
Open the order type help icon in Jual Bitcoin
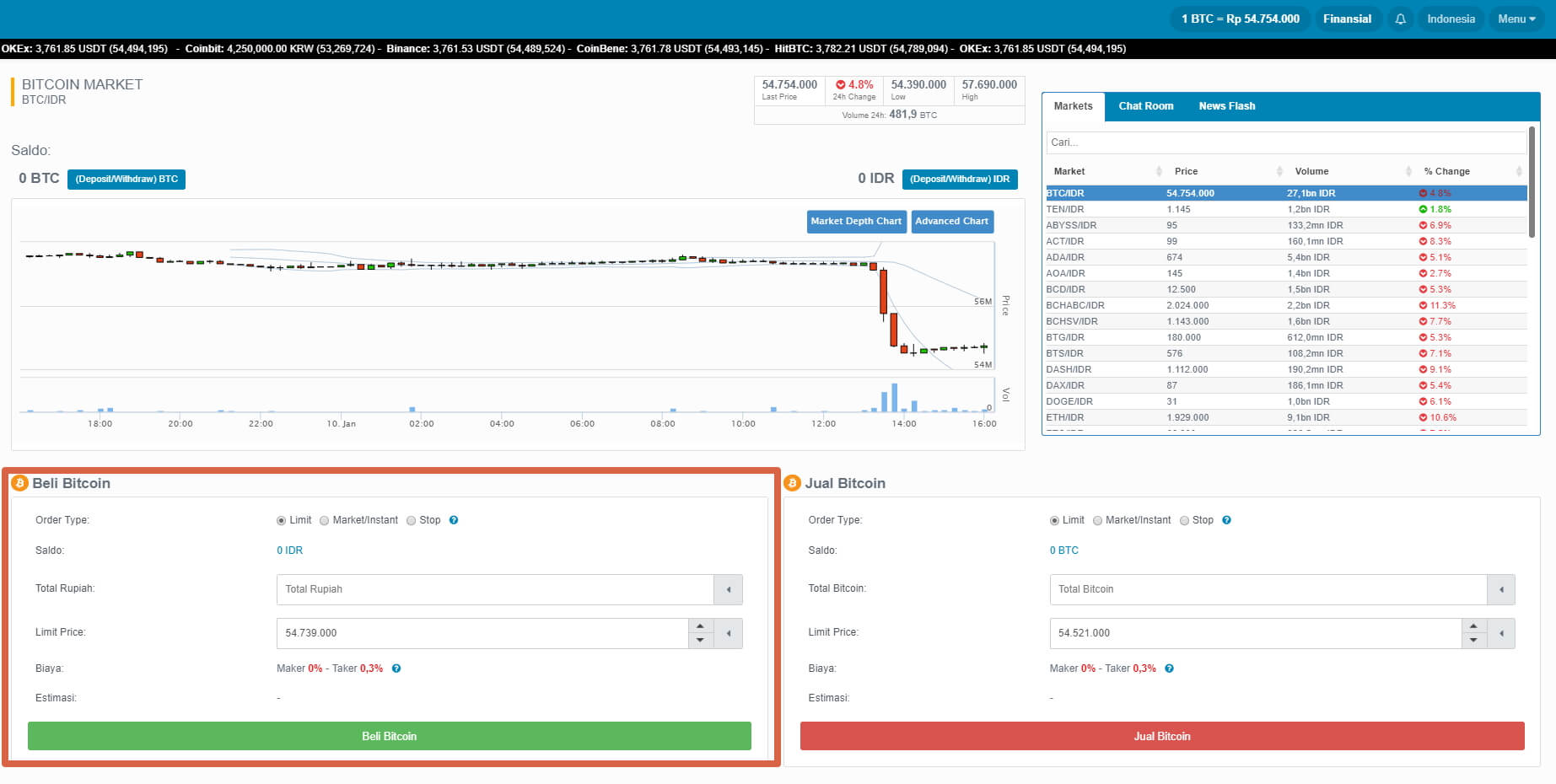point(1226,520)
